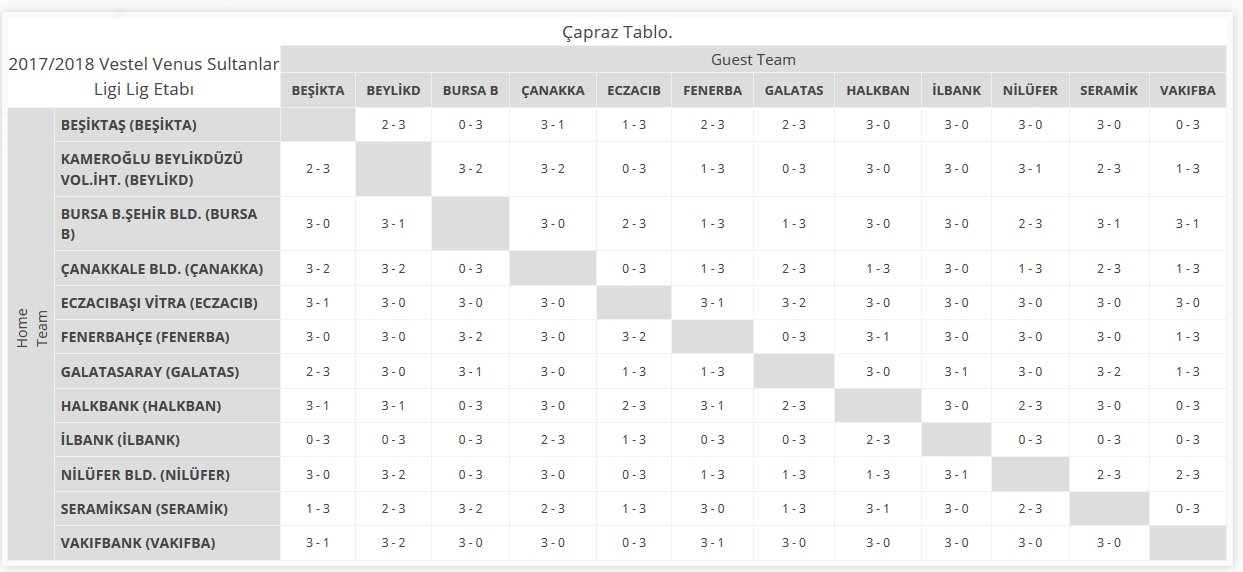Click ÇANAKKALE BLD. (ÇANAKKA) row label

[161, 269]
